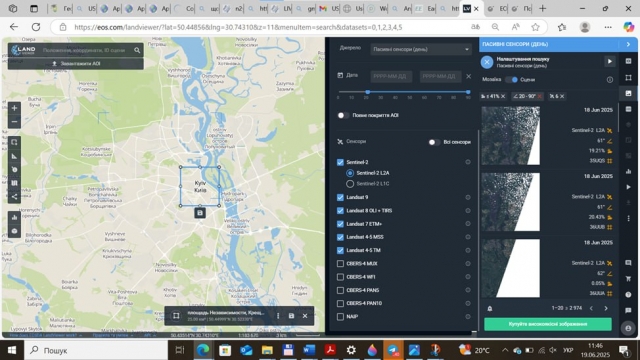Open the source dropdown for passive sensors

pos(421,49)
